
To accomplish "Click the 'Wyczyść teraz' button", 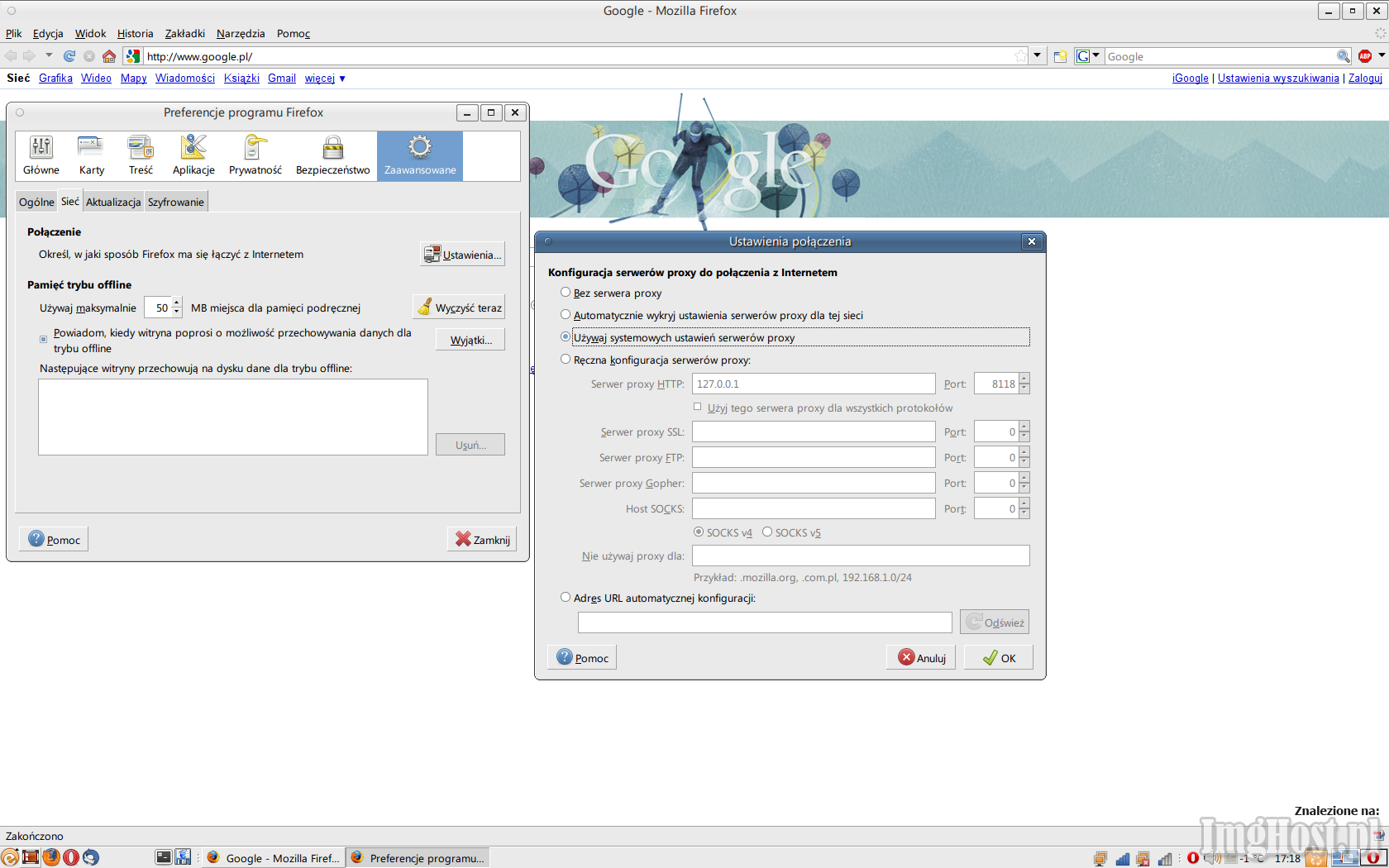I will coord(459,308).
